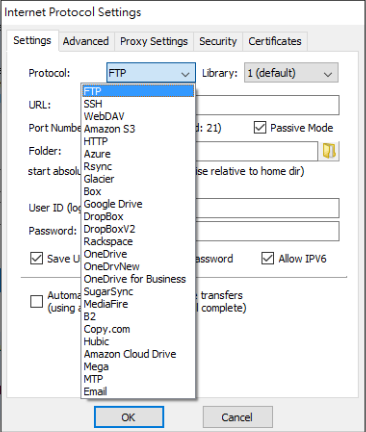Choose MediaFire protocol
366x432 pixels.
coord(138,304)
